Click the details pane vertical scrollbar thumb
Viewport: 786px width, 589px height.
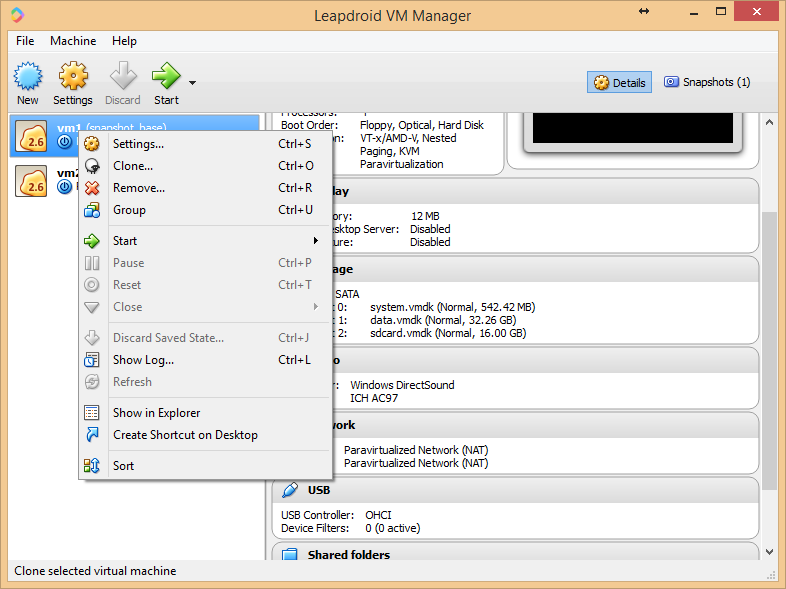coord(770,351)
